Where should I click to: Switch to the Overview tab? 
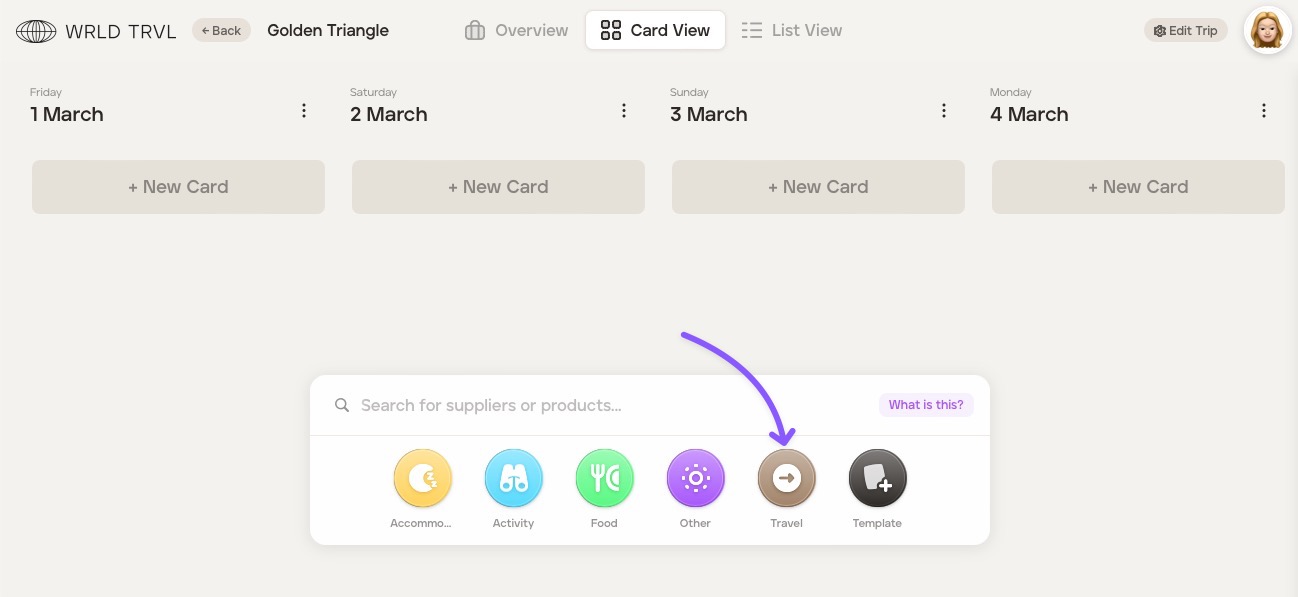point(516,31)
